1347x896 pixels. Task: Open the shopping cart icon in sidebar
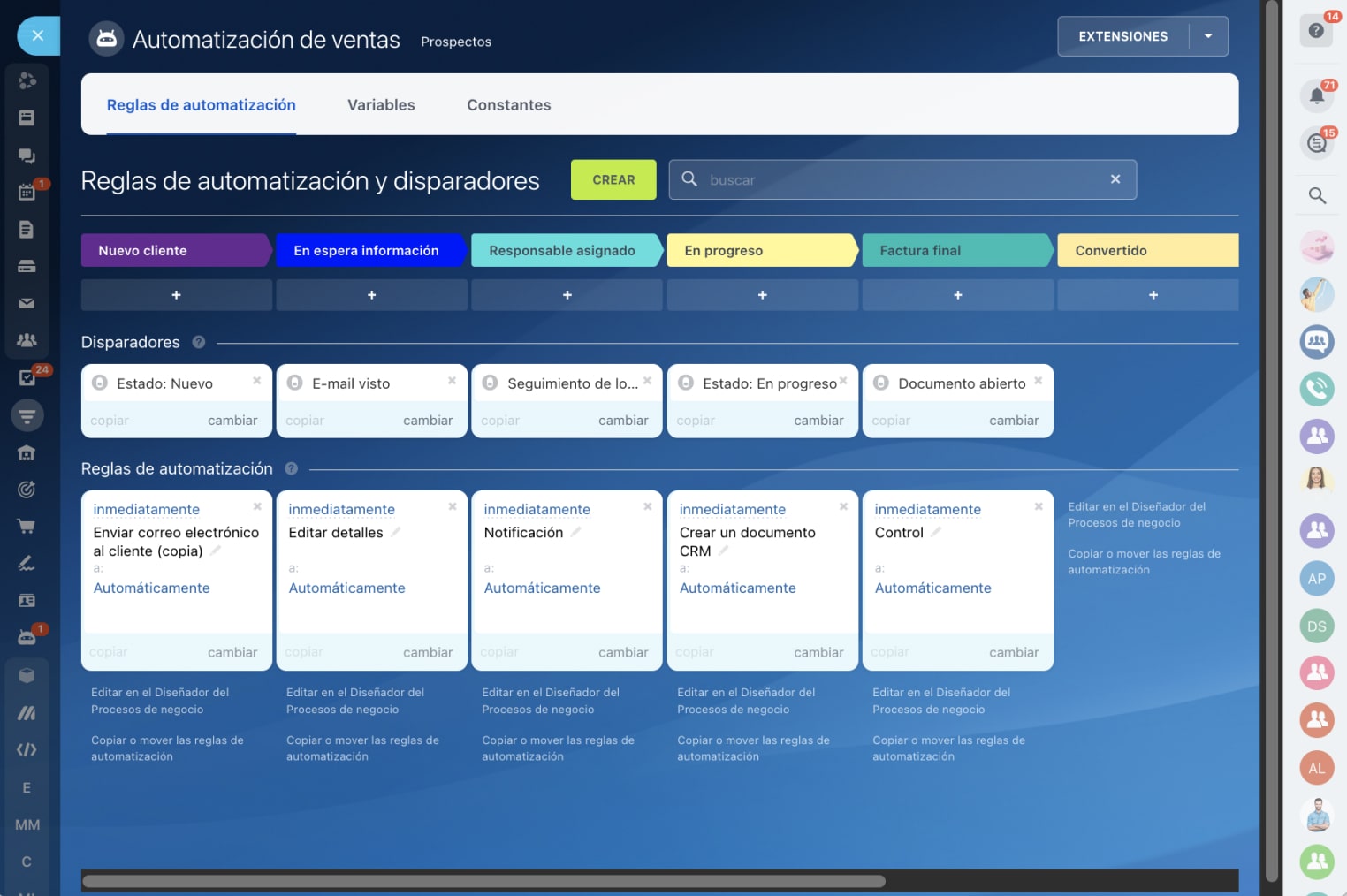27,527
